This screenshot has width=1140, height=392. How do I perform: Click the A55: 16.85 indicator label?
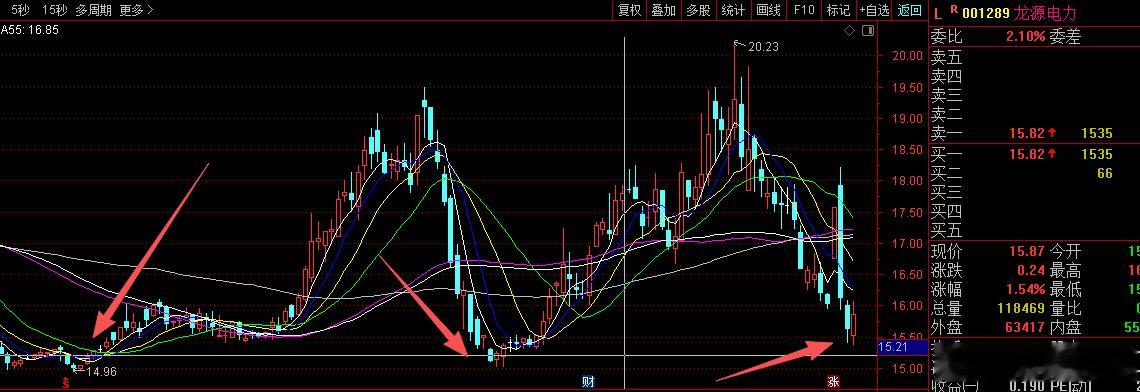(30, 30)
